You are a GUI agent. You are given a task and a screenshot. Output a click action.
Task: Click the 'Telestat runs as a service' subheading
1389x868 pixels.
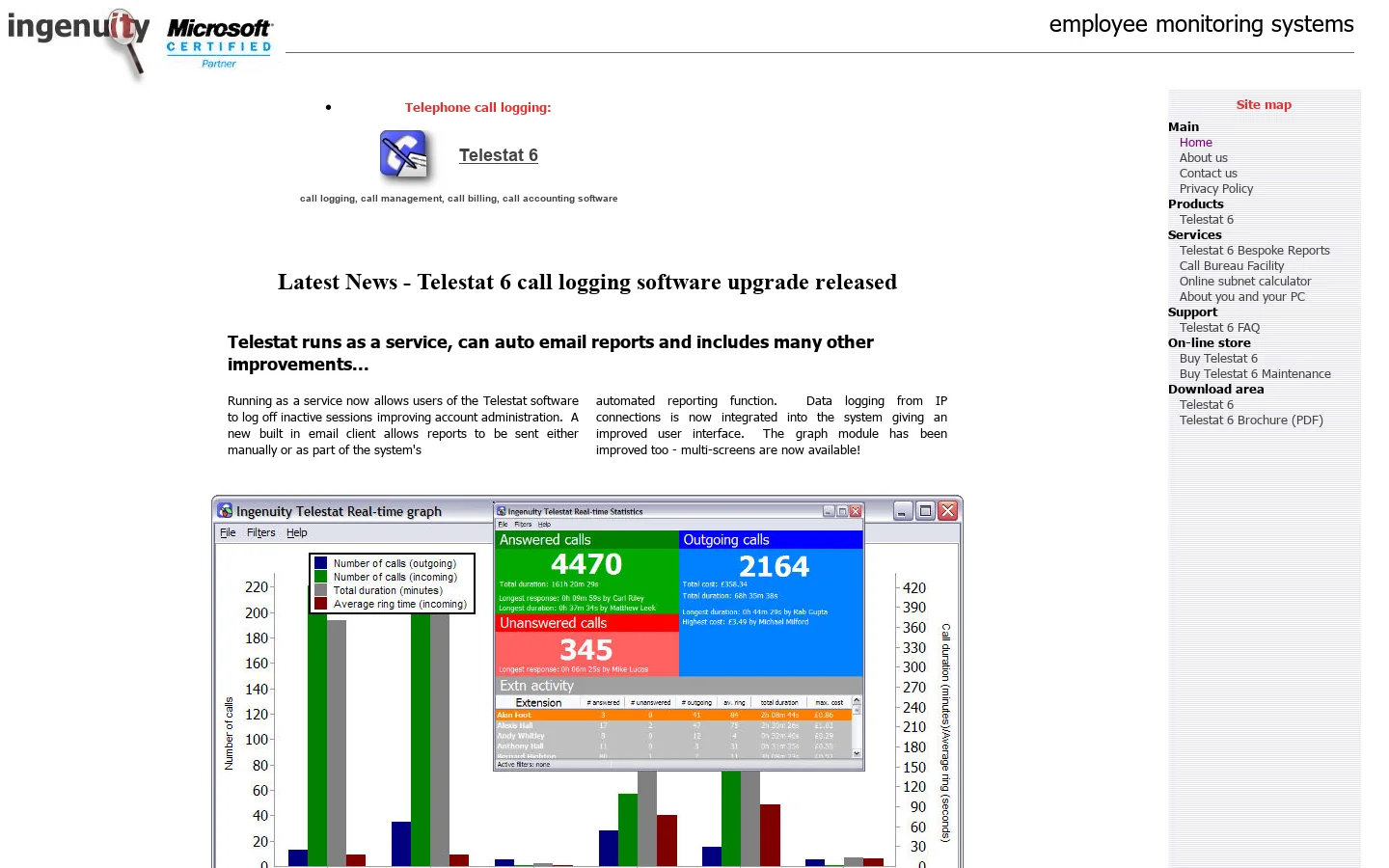coord(550,353)
